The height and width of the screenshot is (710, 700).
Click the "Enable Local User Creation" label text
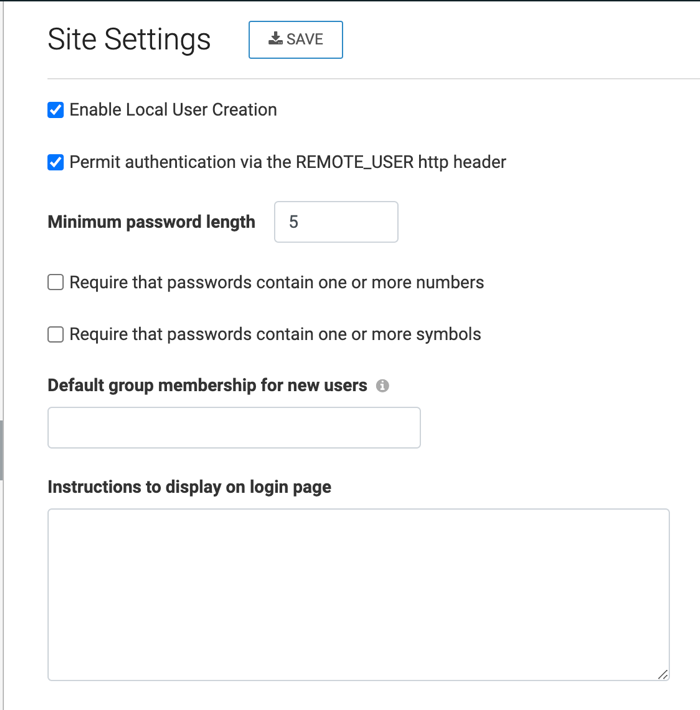click(x=173, y=110)
